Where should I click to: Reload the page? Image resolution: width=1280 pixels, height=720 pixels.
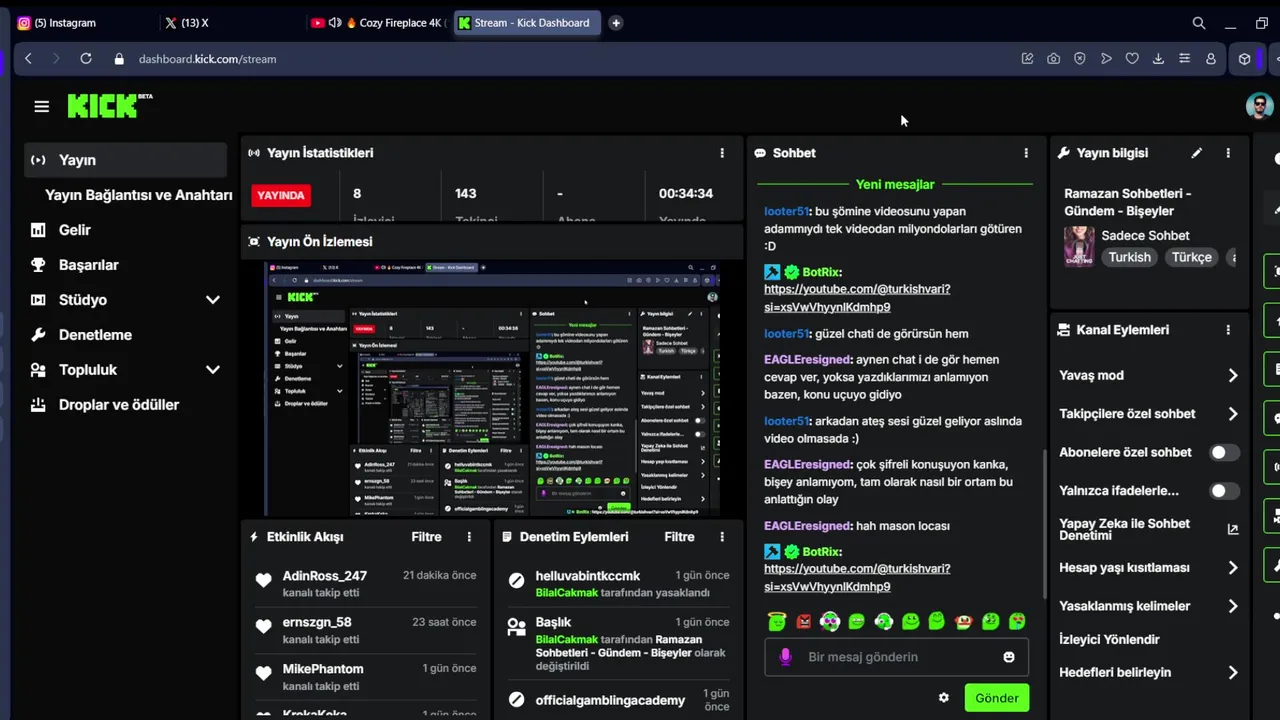point(86,59)
